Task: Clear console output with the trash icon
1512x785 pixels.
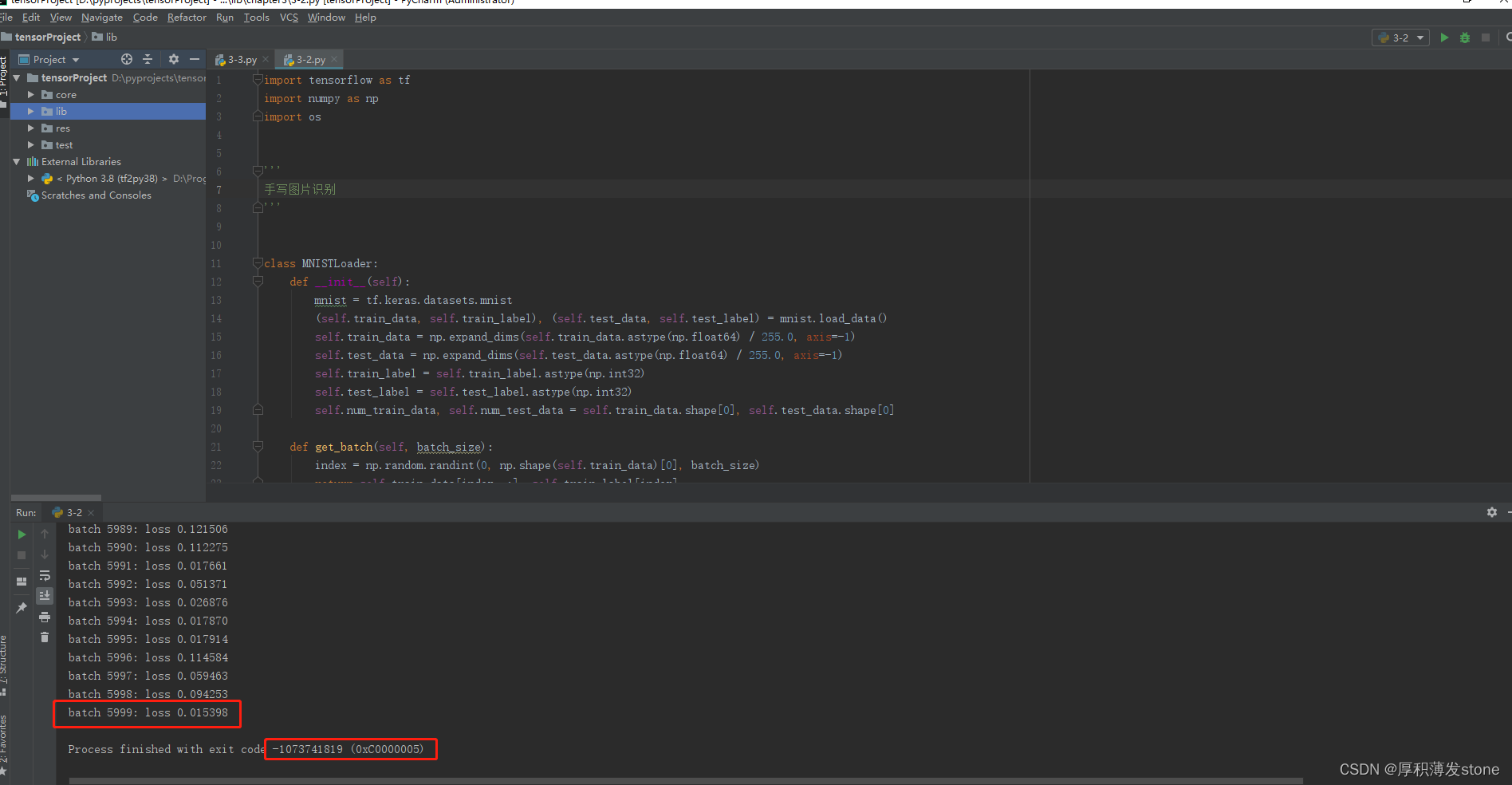Action: tap(45, 637)
